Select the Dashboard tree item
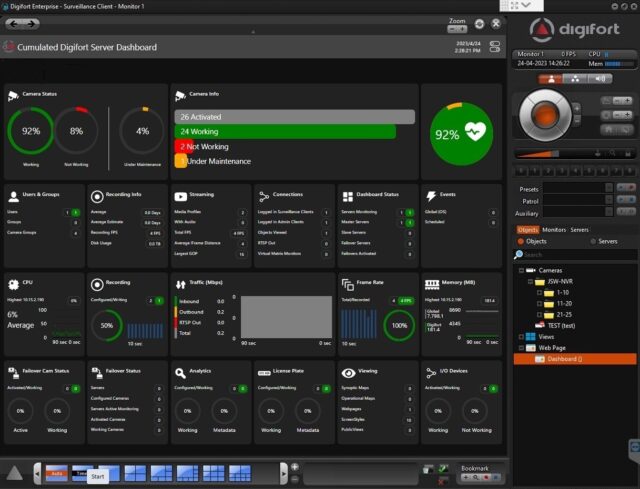 575,359
